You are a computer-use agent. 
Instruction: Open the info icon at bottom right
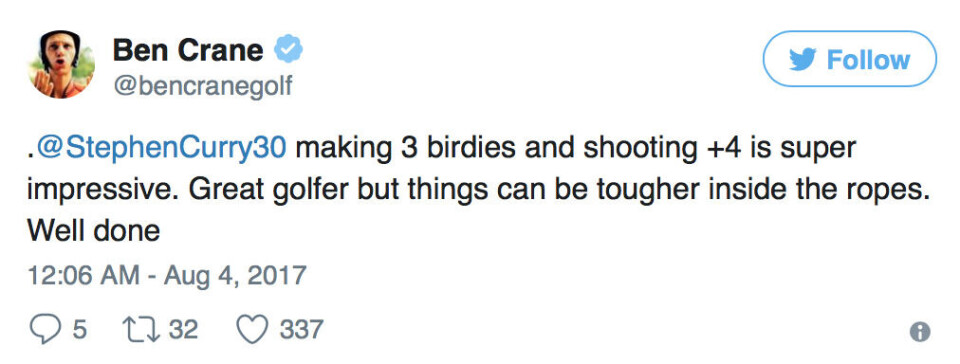click(x=920, y=332)
